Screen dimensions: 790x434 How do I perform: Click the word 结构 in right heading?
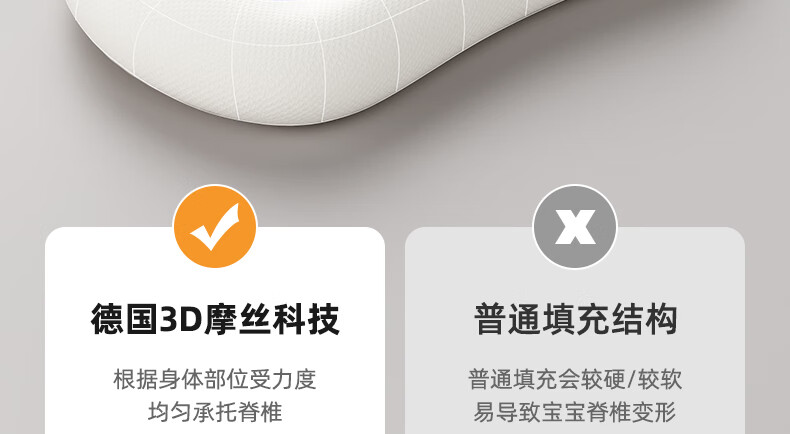click(643, 319)
